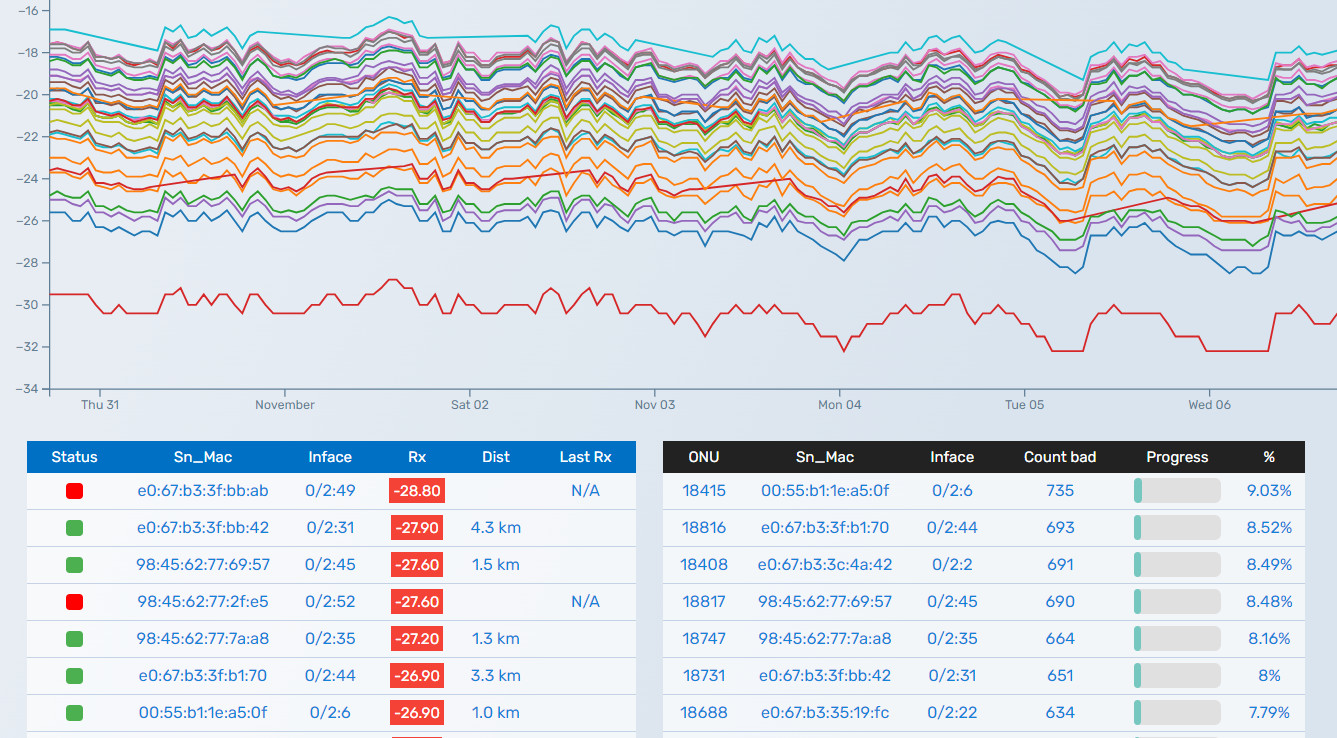Click N/A in the 0/2:52 row

coord(585,602)
